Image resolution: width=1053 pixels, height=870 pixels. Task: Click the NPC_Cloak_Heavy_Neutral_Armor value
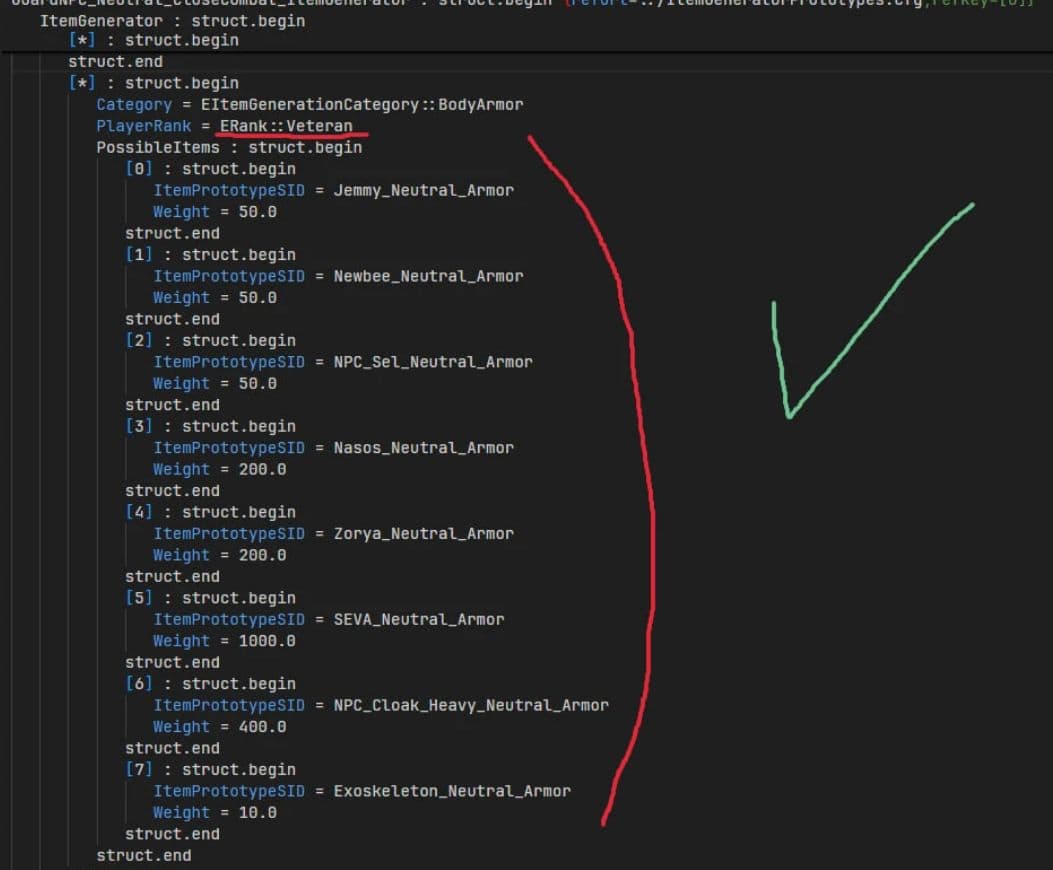[x=470, y=705]
